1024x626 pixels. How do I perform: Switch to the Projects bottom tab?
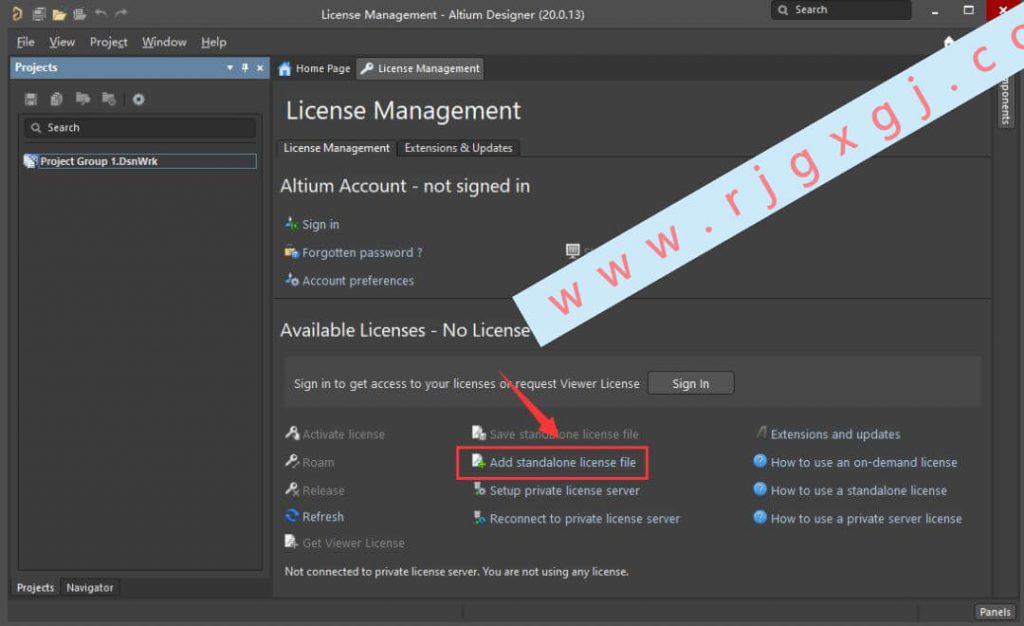pos(35,587)
